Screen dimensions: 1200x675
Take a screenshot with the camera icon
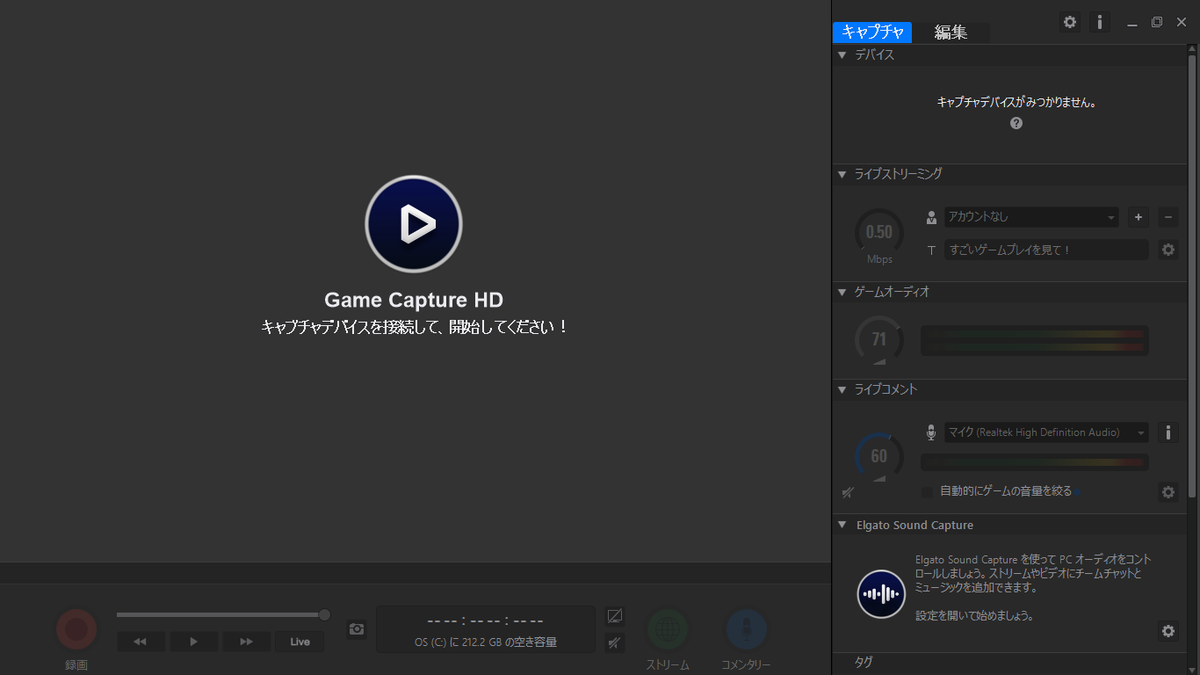[x=357, y=629]
